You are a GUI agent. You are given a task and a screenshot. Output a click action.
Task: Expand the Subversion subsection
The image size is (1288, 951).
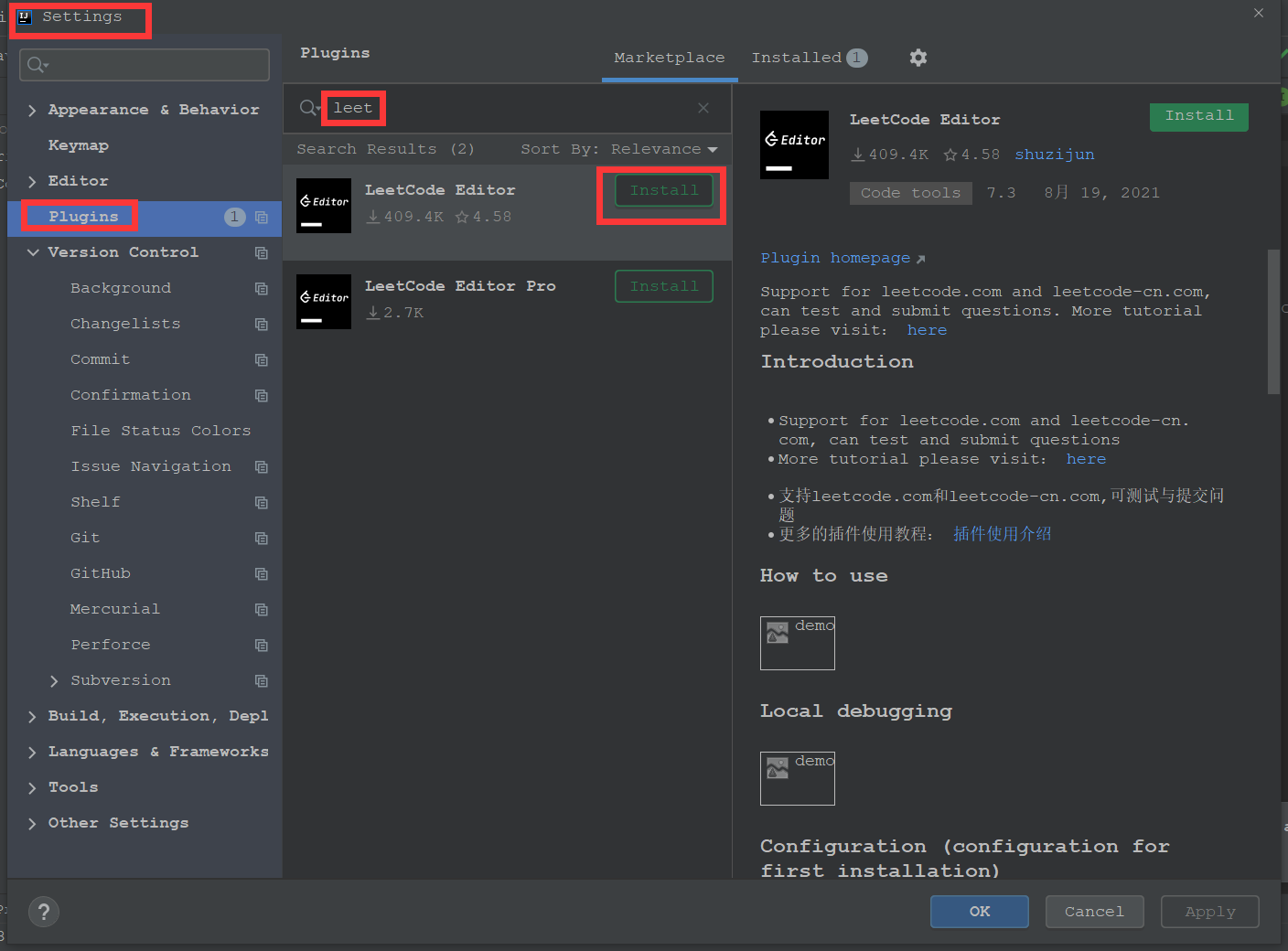[x=54, y=681]
